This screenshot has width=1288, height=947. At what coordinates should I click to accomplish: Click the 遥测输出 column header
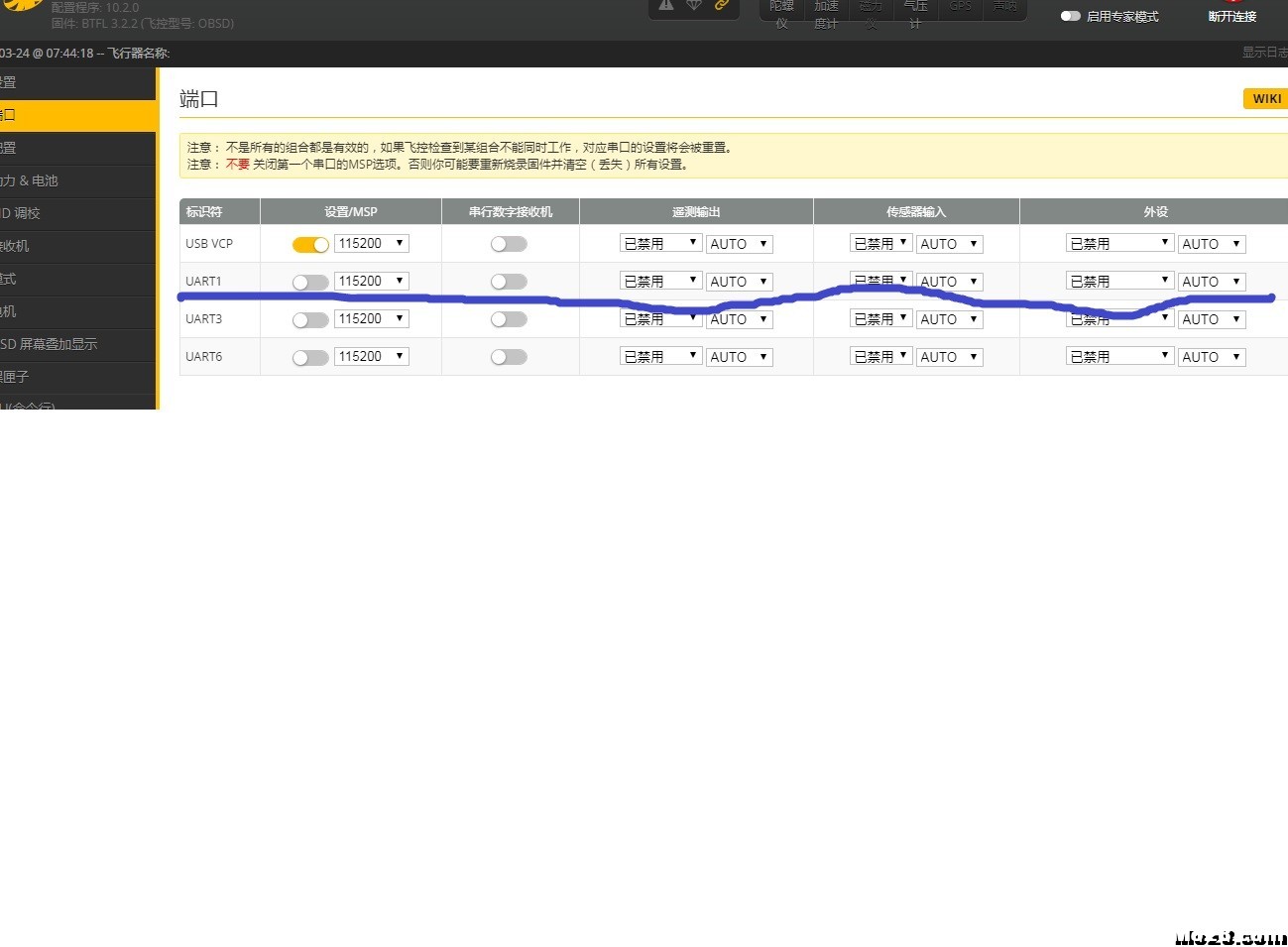[696, 211]
